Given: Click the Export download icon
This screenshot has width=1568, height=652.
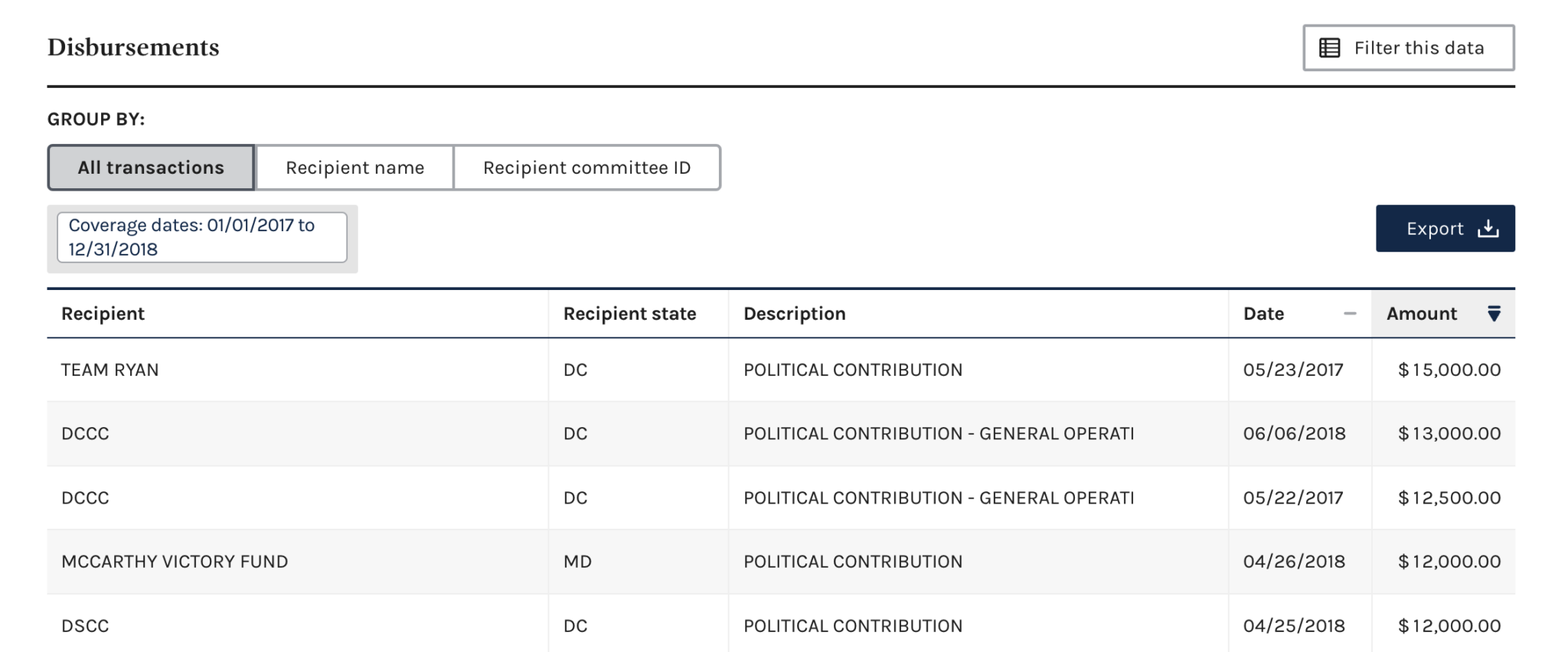Looking at the screenshot, I should click(x=1488, y=228).
